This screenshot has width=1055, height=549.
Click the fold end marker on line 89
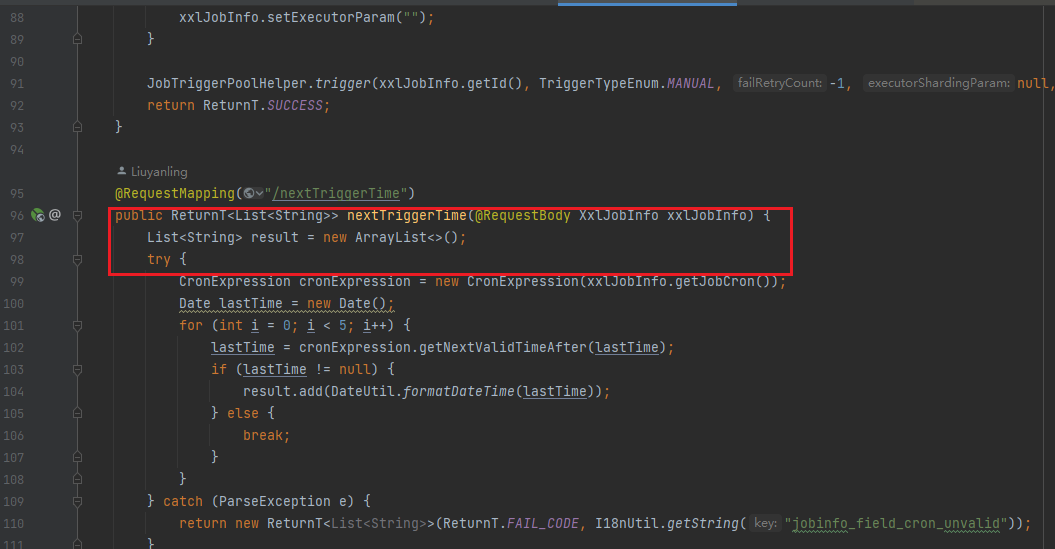[77, 39]
